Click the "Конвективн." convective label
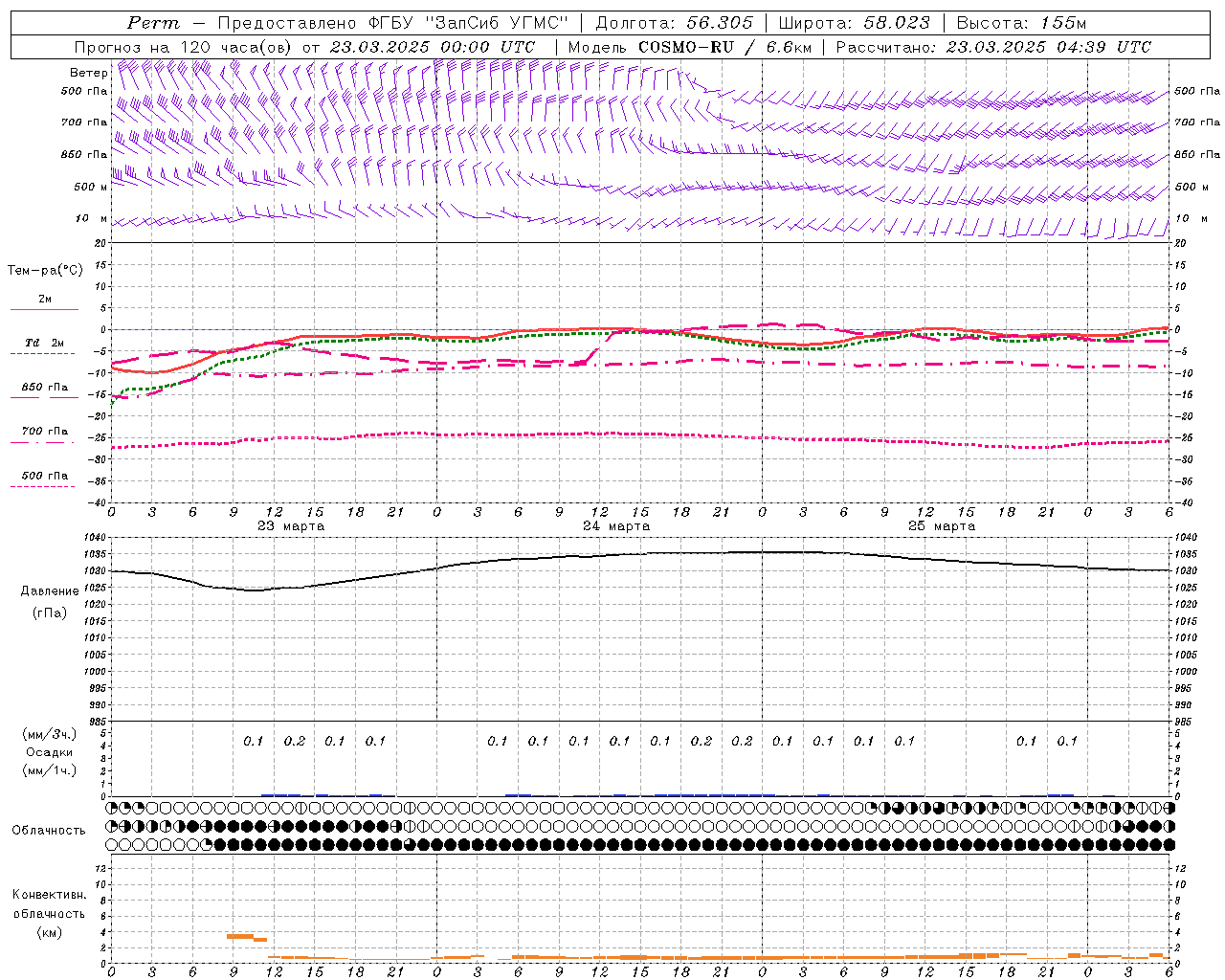Viewport: 1225px width, 980px height. pos(49,895)
